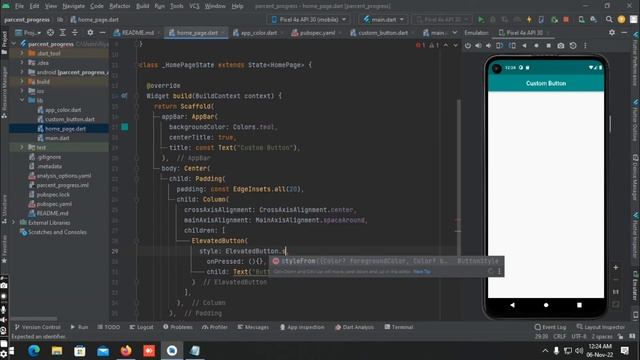Select pubspec.lock in project tree
The width and height of the screenshot is (640, 360).
[x=49, y=194]
